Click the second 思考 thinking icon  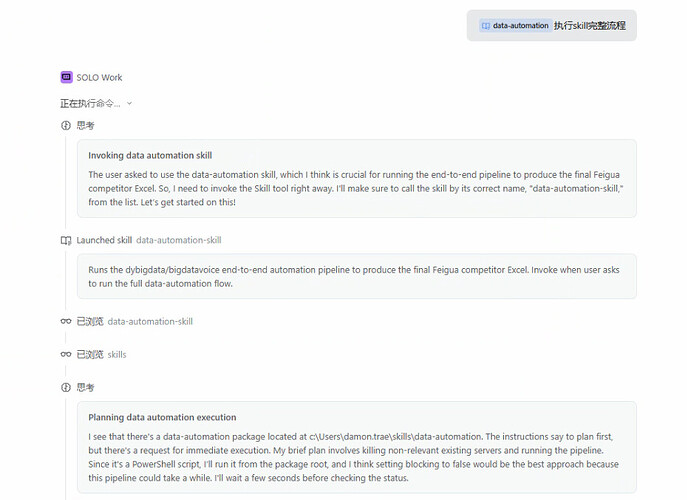click(x=66, y=387)
